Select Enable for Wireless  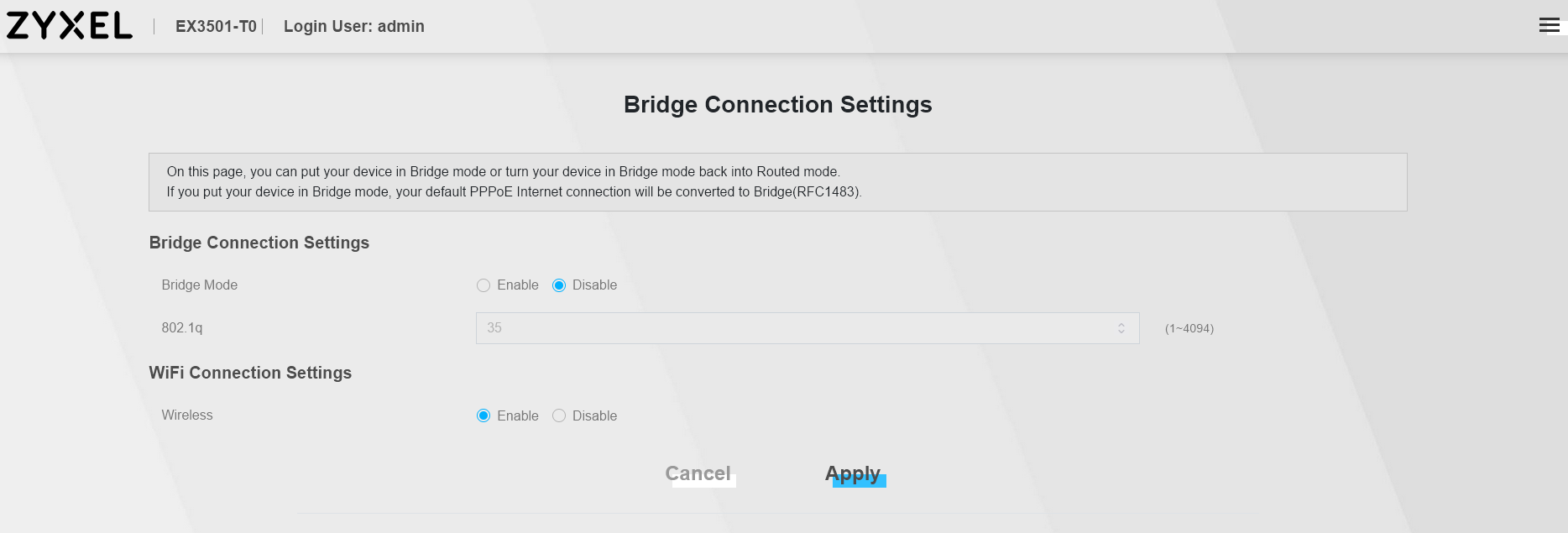point(483,415)
